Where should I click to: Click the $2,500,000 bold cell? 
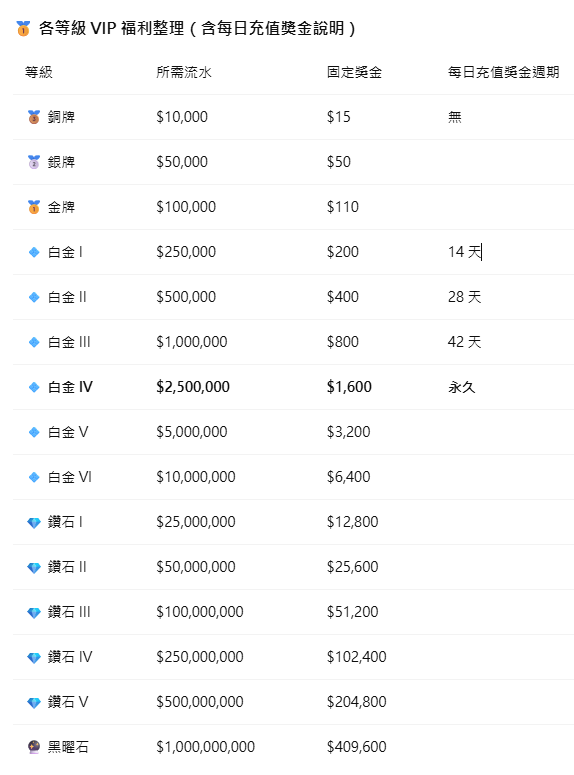(x=193, y=387)
